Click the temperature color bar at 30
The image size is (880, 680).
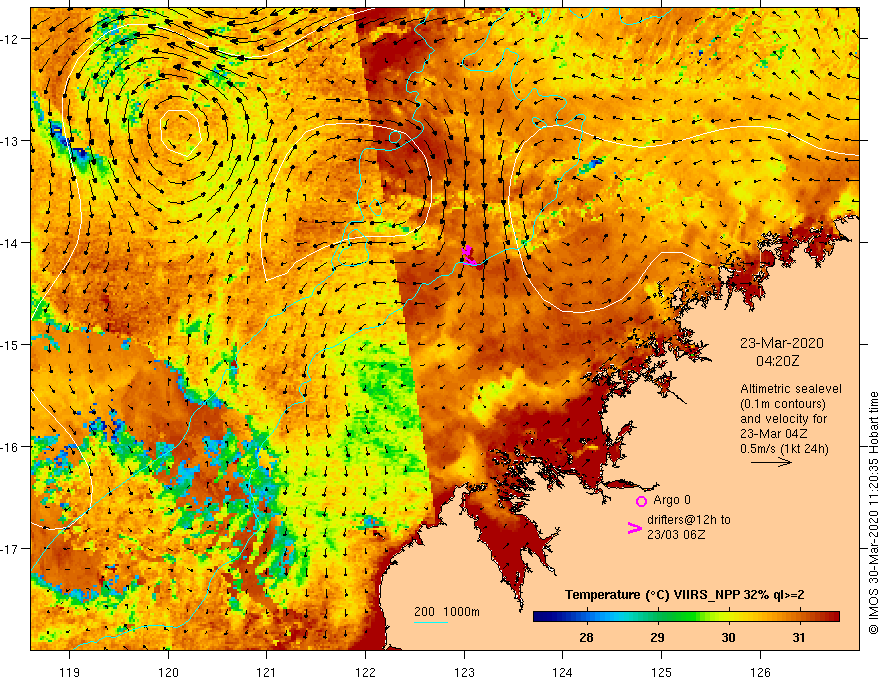tap(728, 617)
